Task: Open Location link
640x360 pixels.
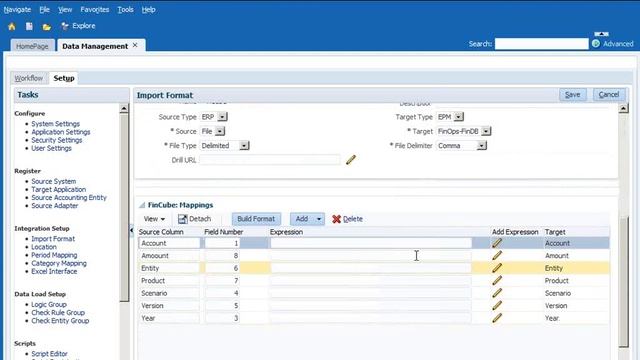Action: 44,247
